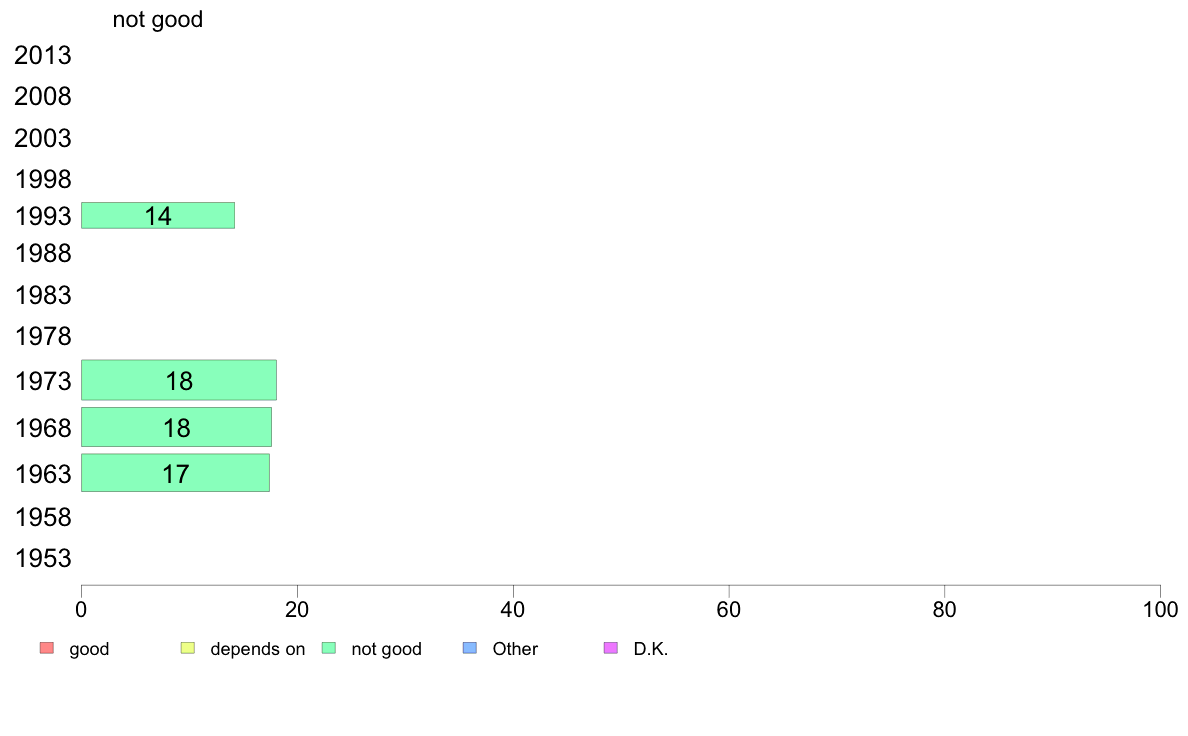This screenshot has height=736, width=1188.
Task: Click the 1983 year label
Action: pyautogui.click(x=43, y=296)
